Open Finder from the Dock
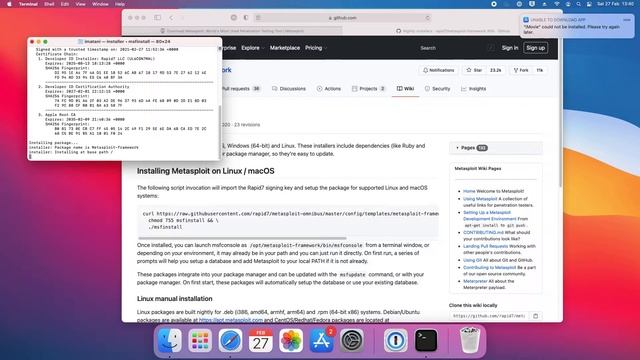Screen dimensions: 640x360 point(169,340)
